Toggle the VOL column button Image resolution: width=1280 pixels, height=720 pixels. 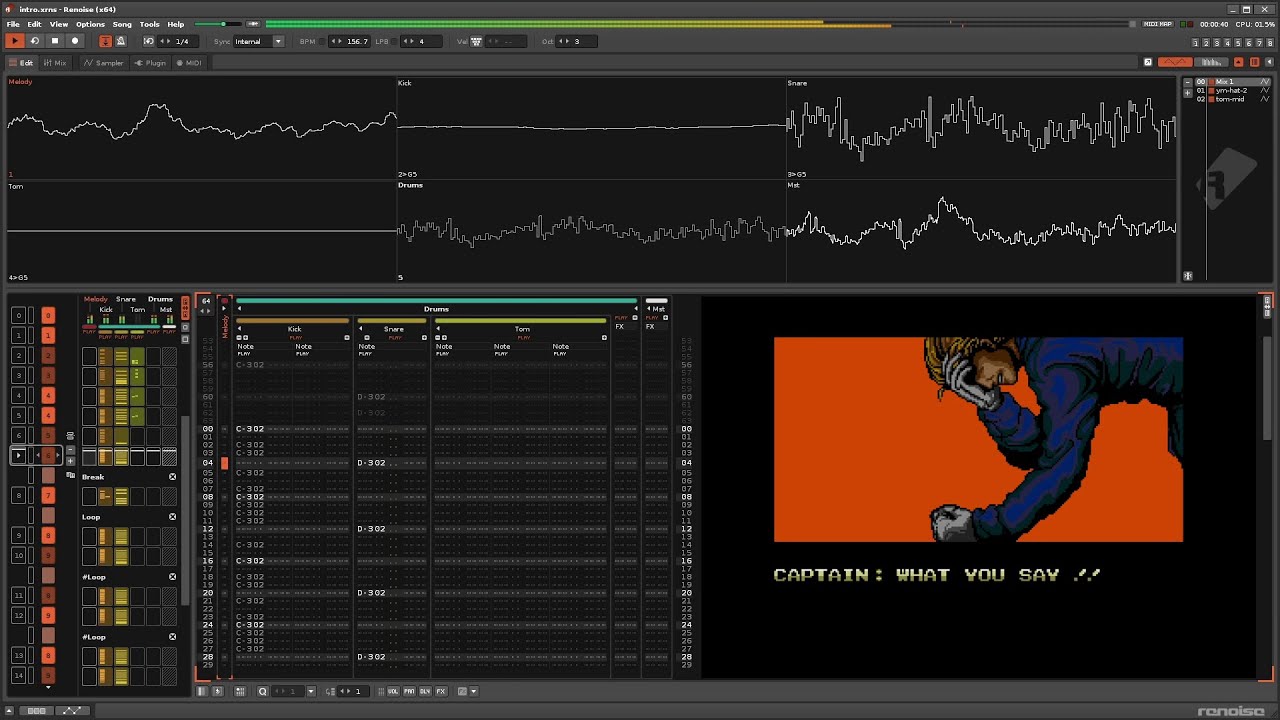click(393, 691)
